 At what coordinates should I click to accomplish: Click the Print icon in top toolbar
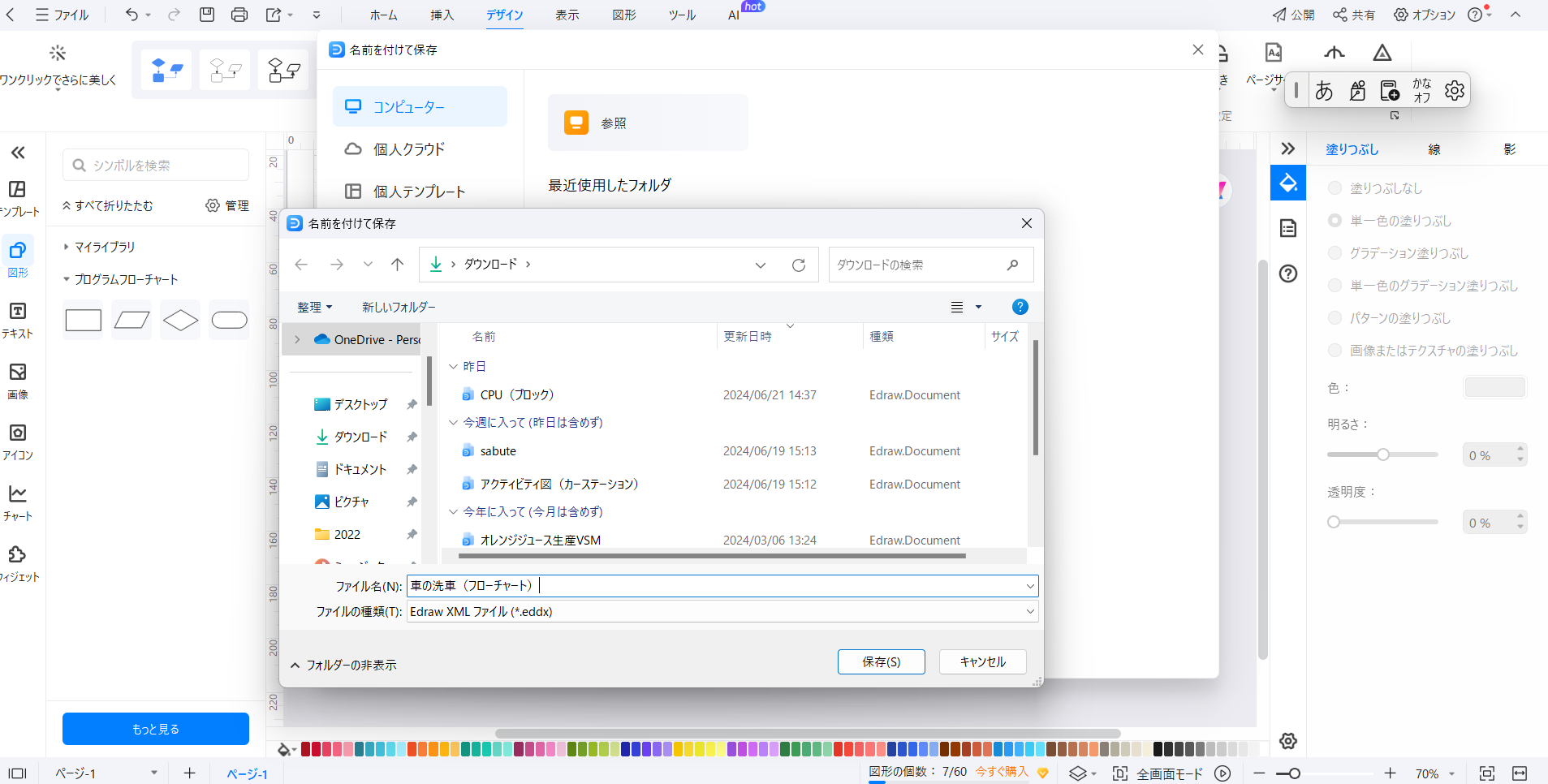coord(239,15)
